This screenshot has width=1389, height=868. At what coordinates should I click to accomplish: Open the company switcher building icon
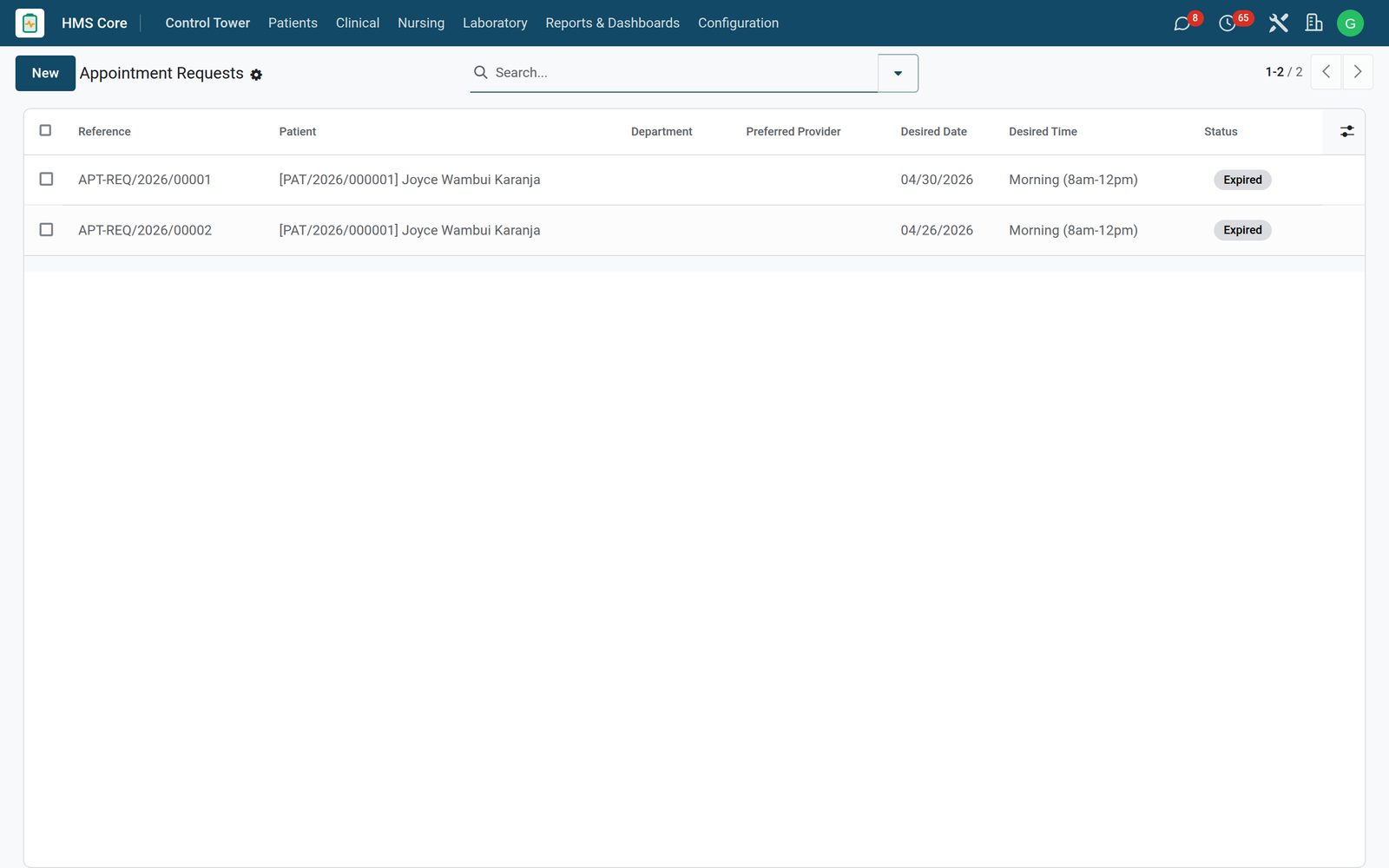(1314, 23)
